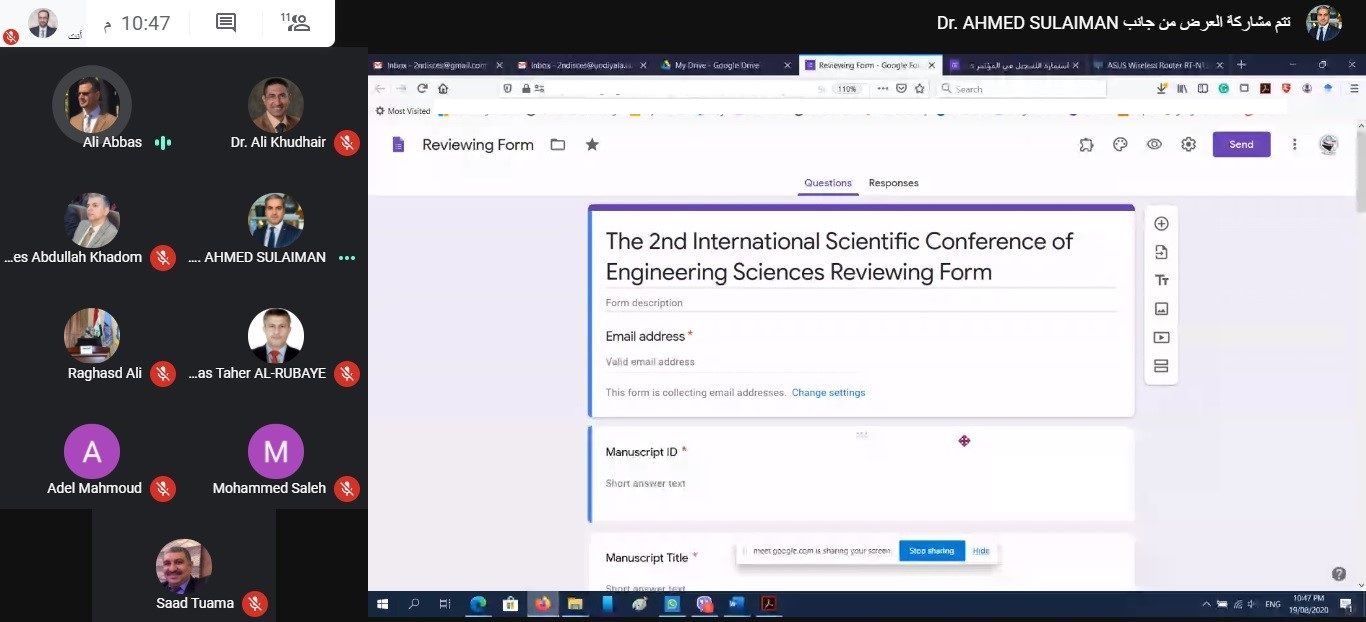Open Firefox Library icon in toolbar
Screen dimensions: 1366x622
point(1182,88)
